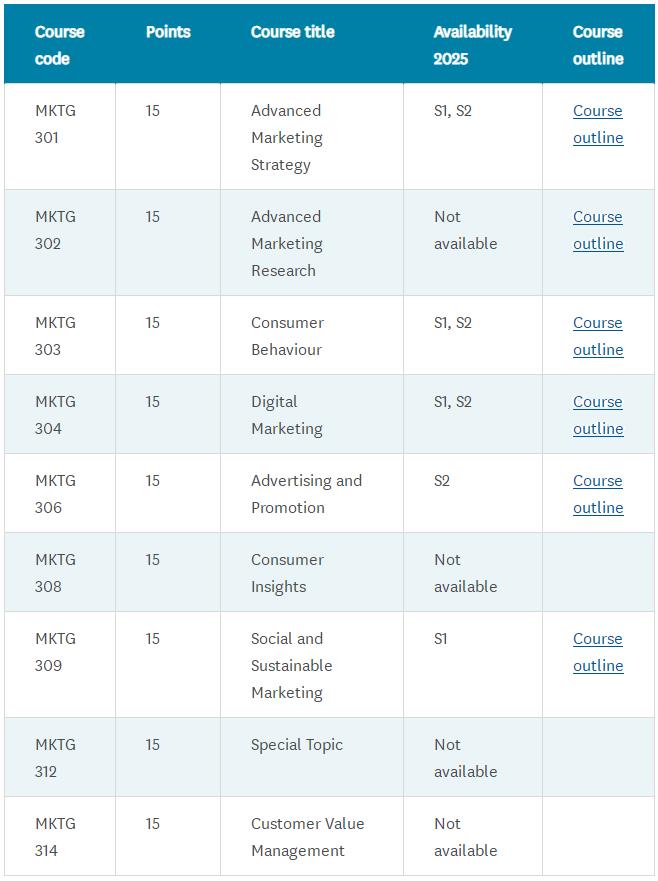Image resolution: width=658 pixels, height=881 pixels.
Task: Select the MKTG 312 course code cell
Action: (x=55, y=758)
